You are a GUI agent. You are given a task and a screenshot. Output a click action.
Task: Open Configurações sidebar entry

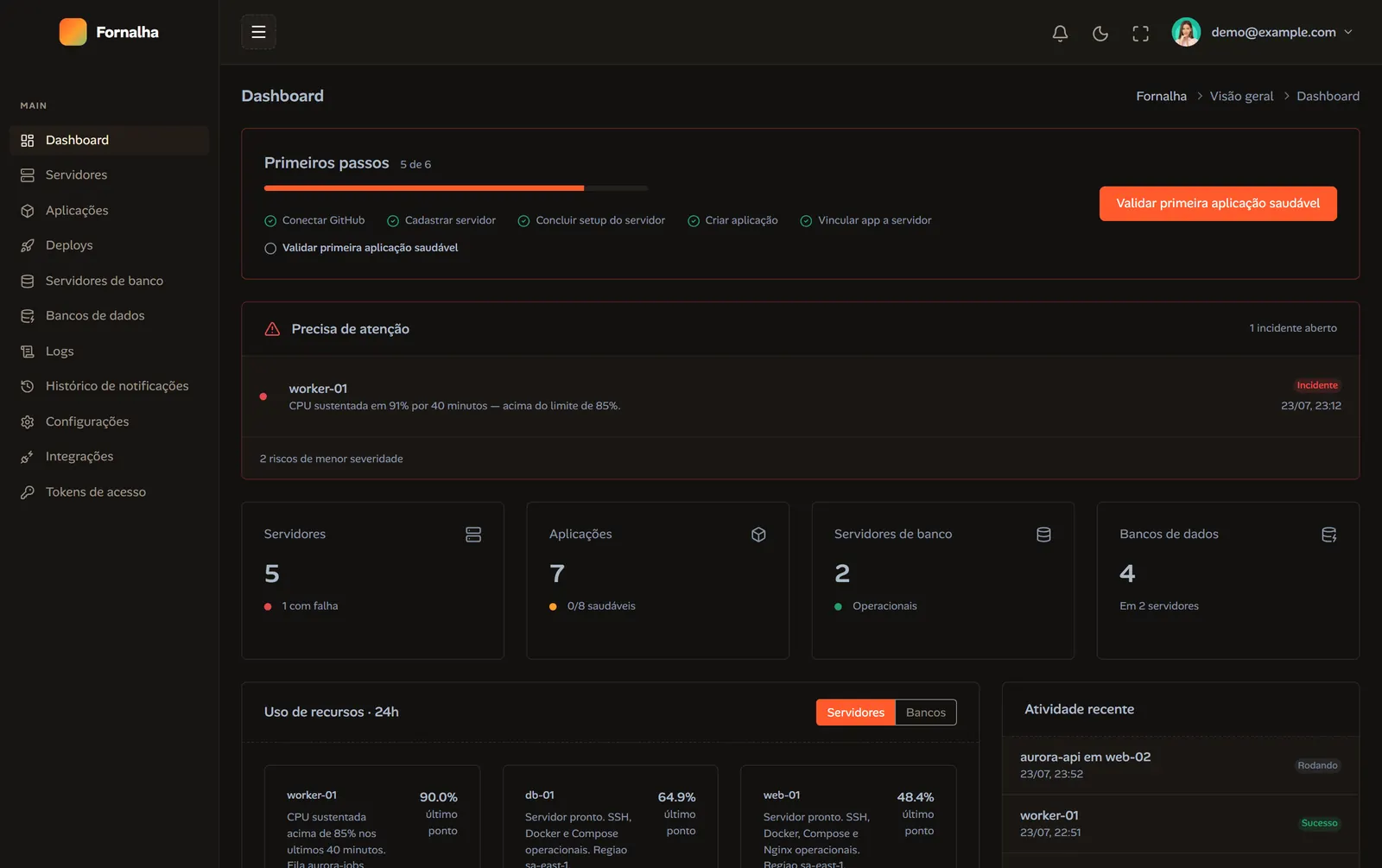point(109,421)
